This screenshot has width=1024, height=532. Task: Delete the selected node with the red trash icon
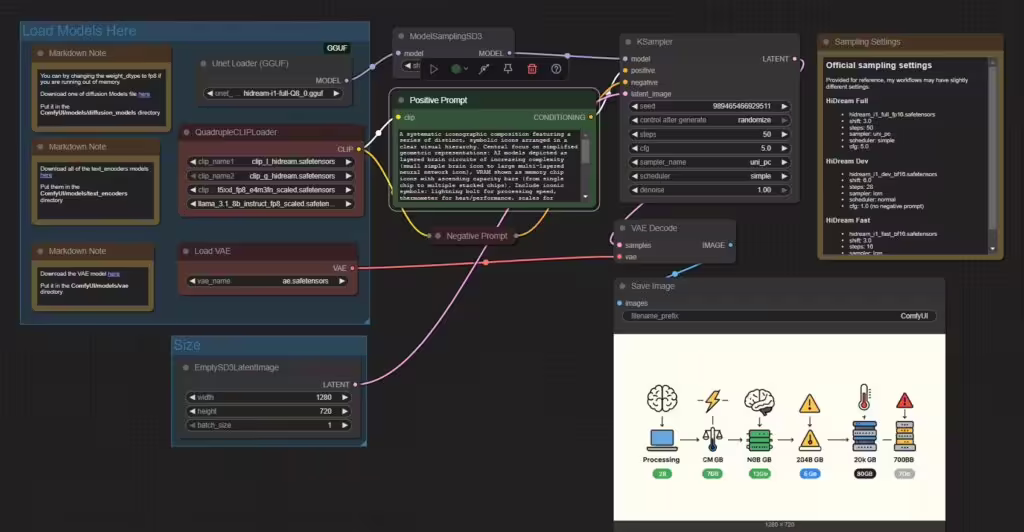[x=532, y=69]
